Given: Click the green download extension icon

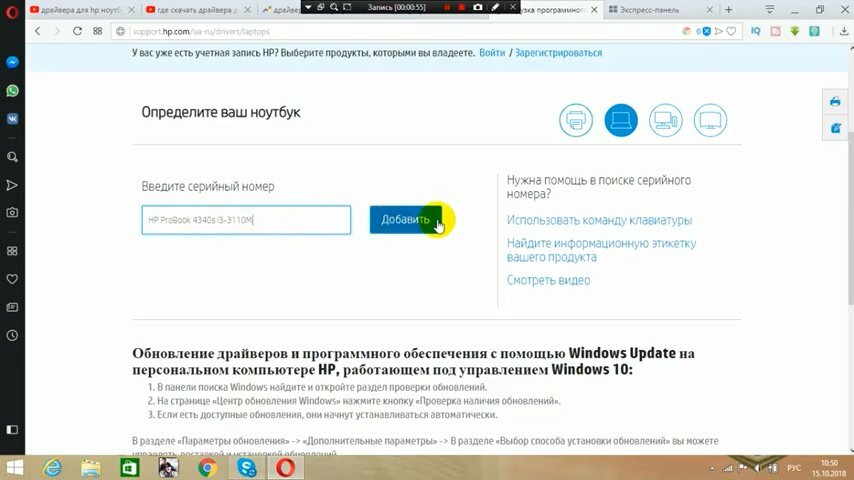Looking at the screenshot, I should coord(795,32).
